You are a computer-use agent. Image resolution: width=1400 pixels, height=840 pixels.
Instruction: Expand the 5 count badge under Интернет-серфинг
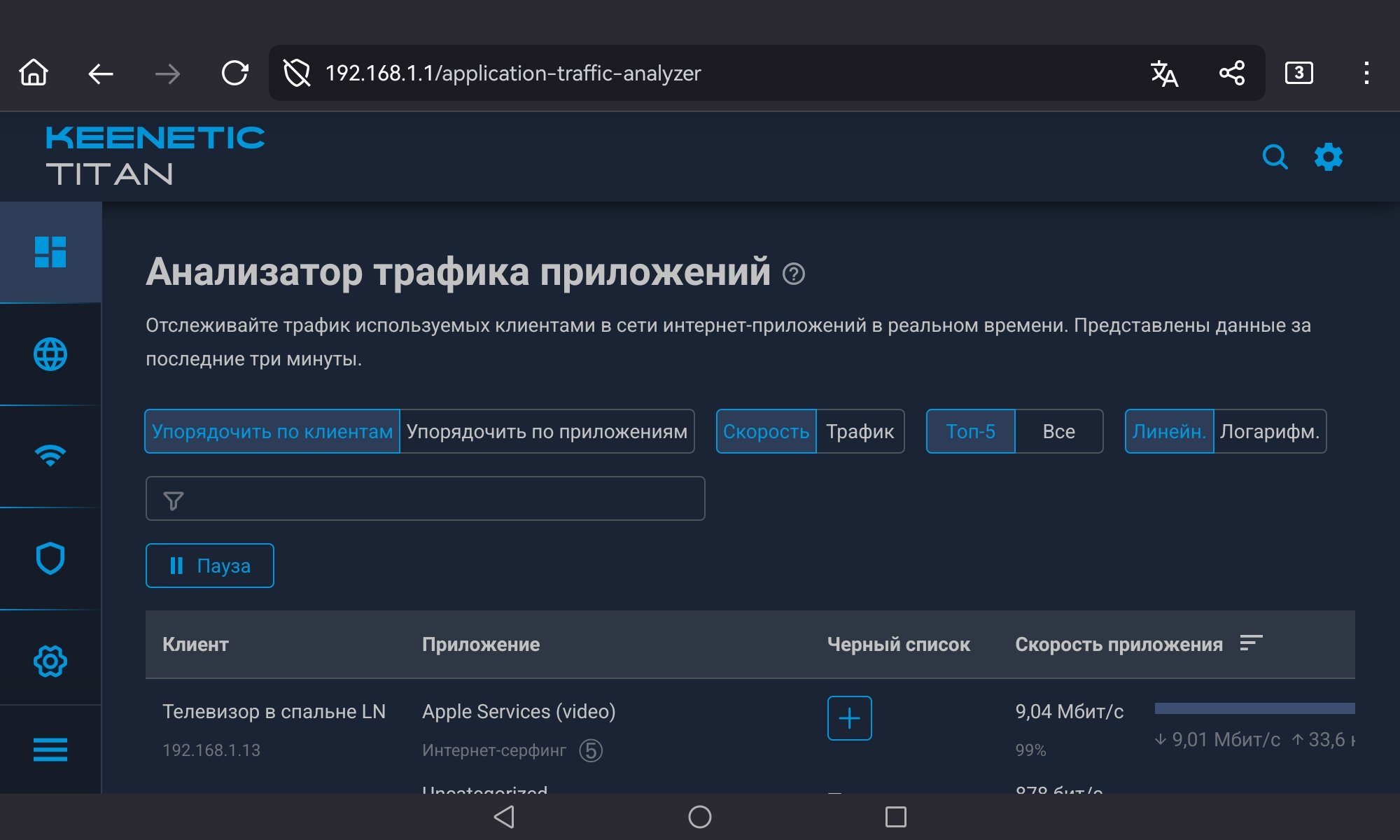(591, 751)
